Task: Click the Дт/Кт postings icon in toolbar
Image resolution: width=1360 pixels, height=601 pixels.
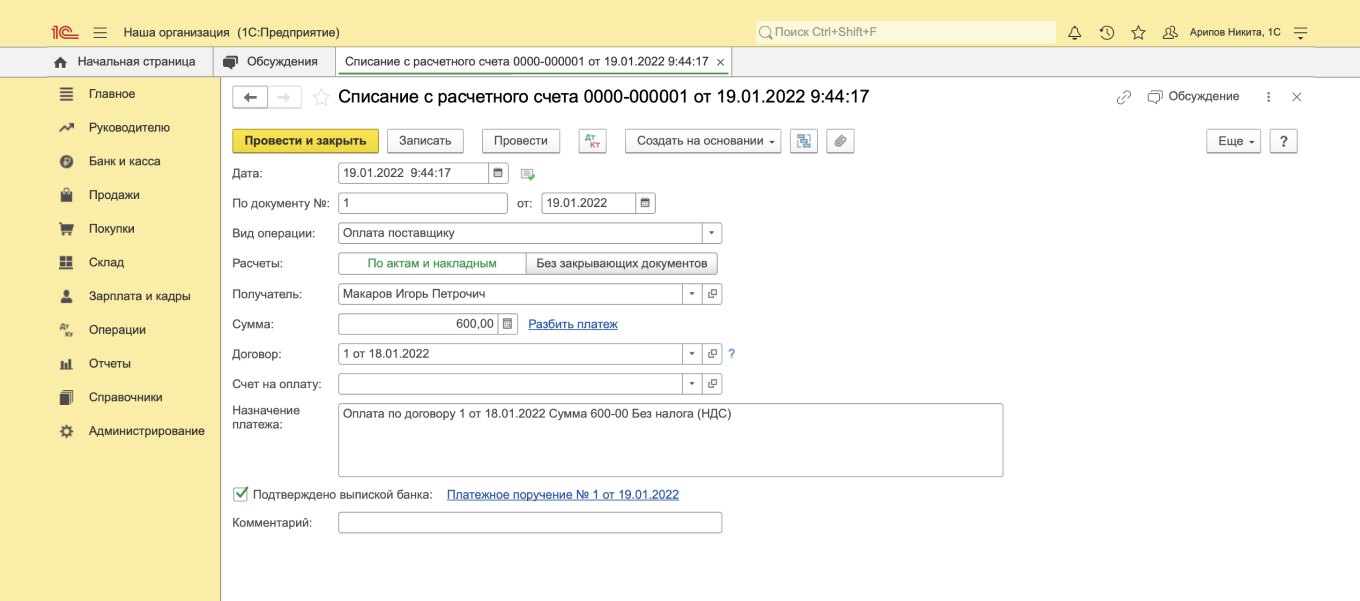Action: tap(593, 141)
